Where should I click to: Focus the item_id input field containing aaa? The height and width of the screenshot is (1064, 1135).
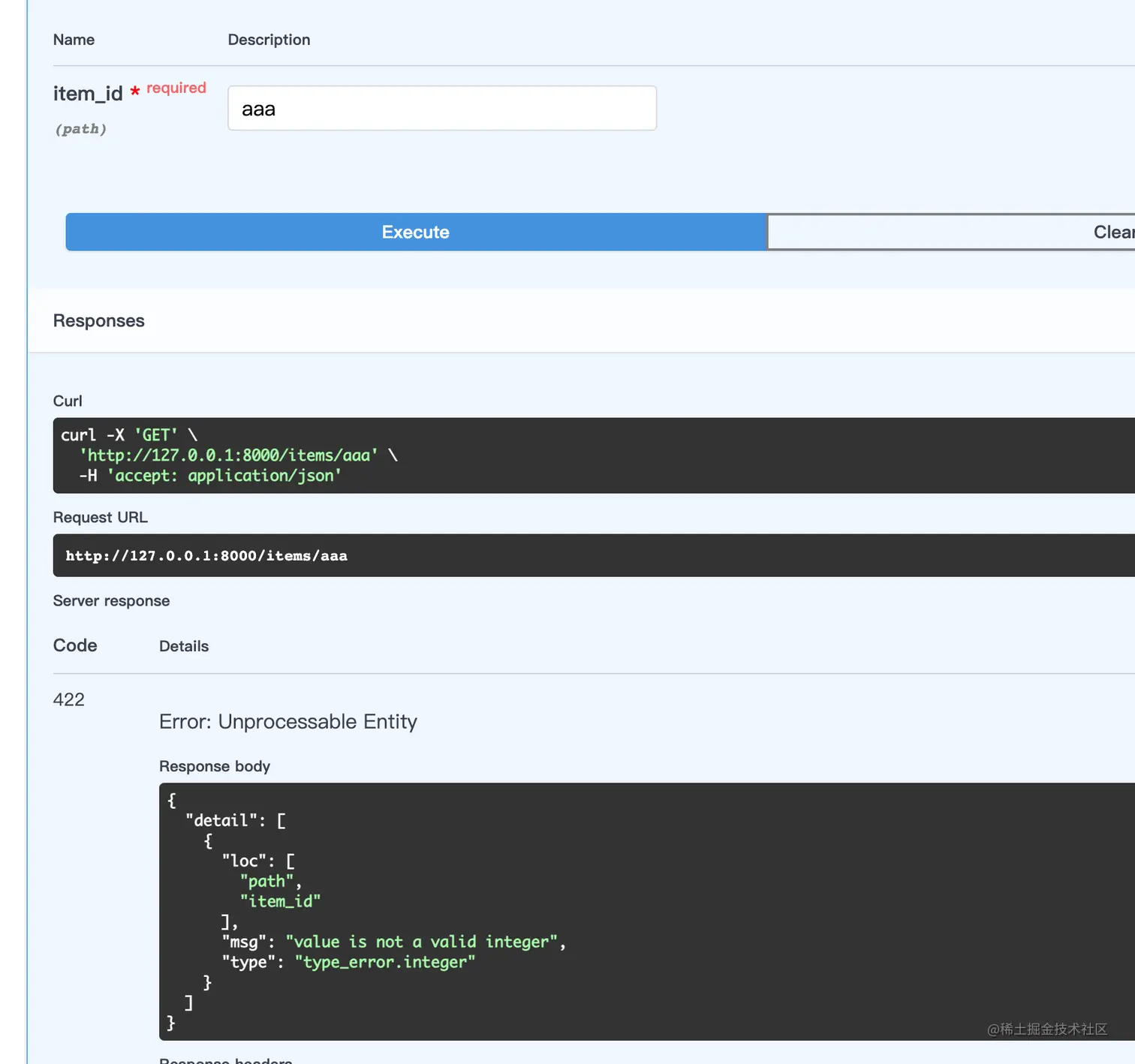click(442, 108)
